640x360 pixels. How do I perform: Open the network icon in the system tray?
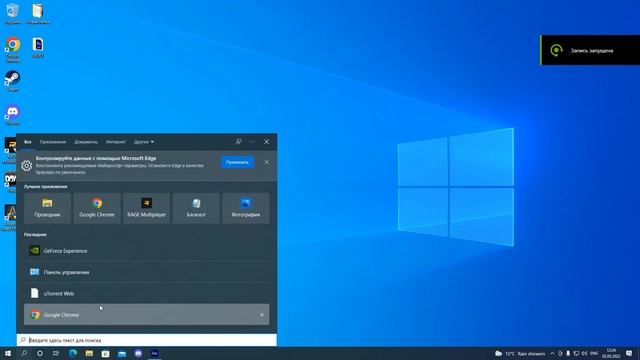click(x=576, y=353)
